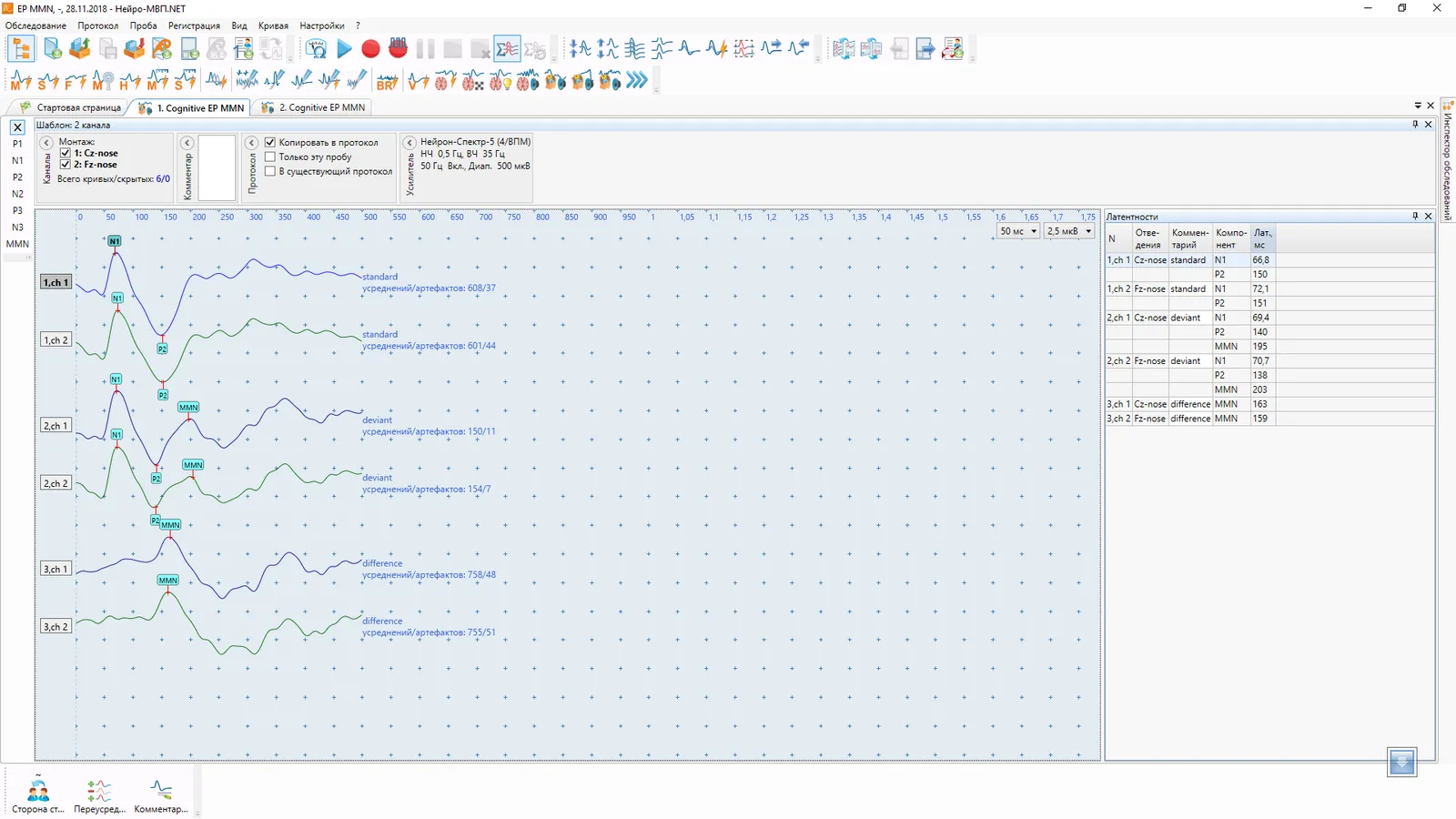This screenshot has height=819, width=1456.
Task: Collapse the Комментар section arrow
Action: click(x=187, y=143)
